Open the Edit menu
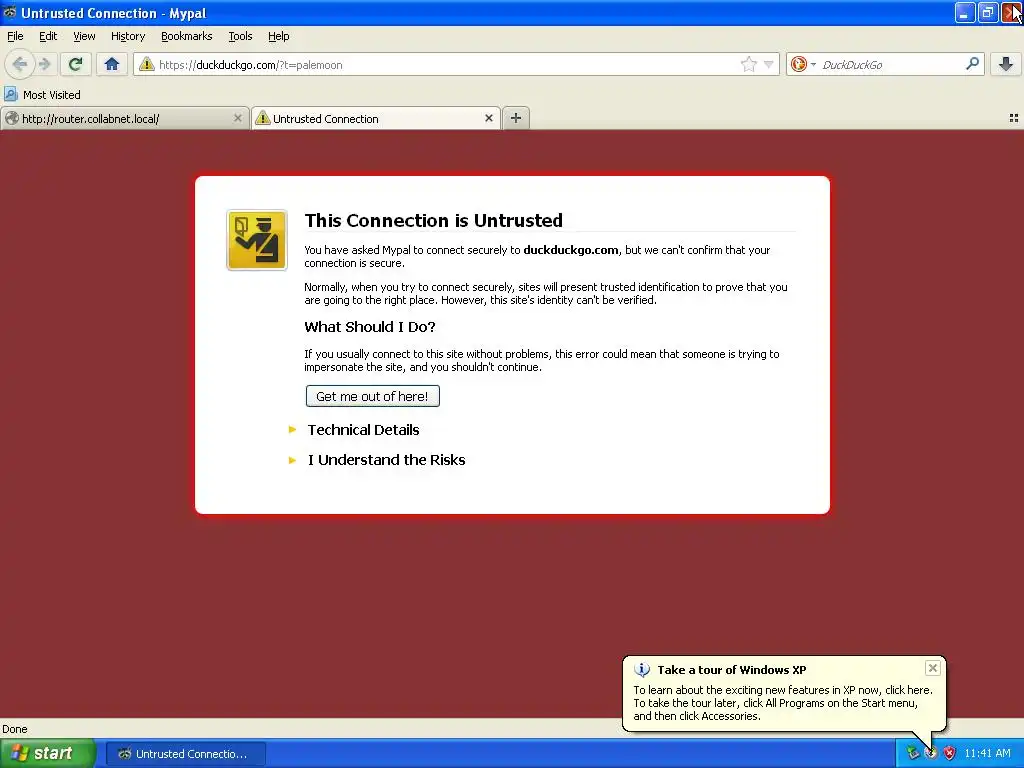 (48, 36)
